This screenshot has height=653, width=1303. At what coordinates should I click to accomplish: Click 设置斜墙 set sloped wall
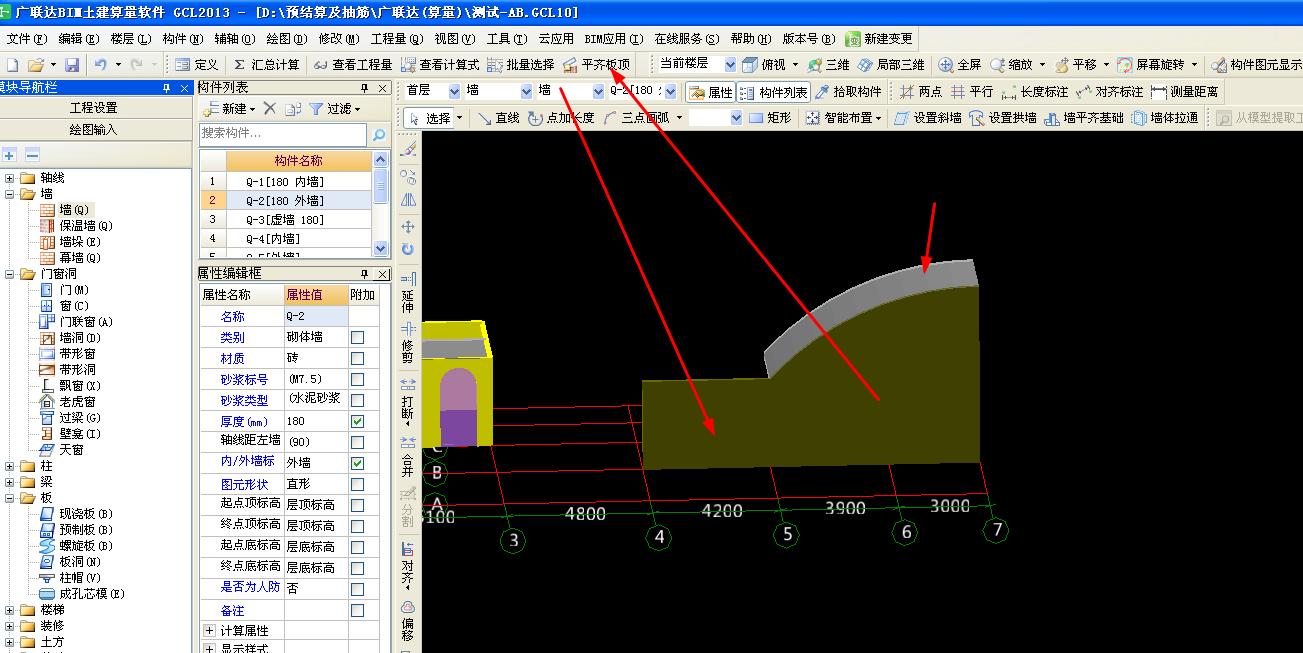[928, 118]
